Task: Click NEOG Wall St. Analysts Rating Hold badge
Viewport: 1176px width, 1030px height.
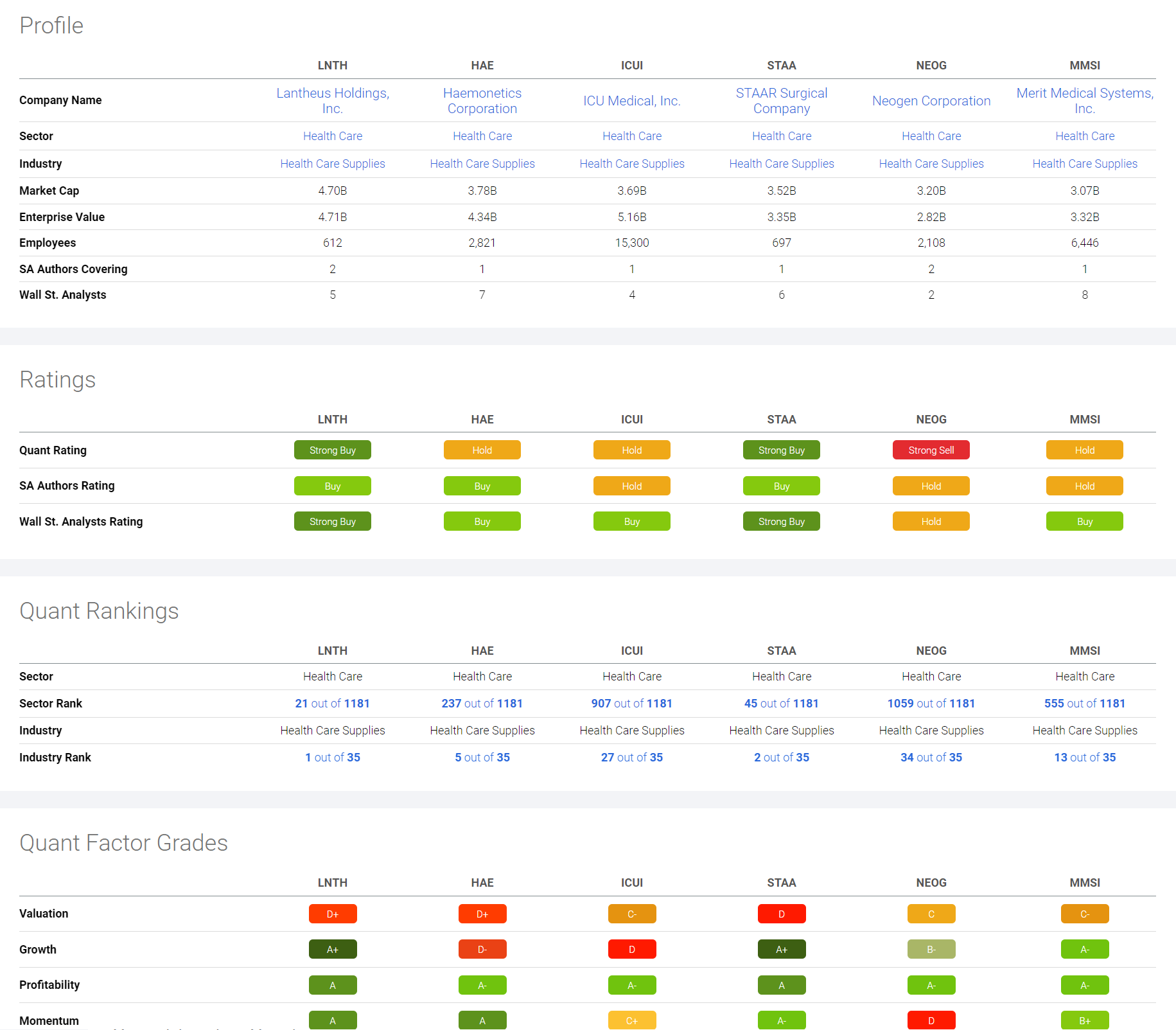Action: pos(931,522)
